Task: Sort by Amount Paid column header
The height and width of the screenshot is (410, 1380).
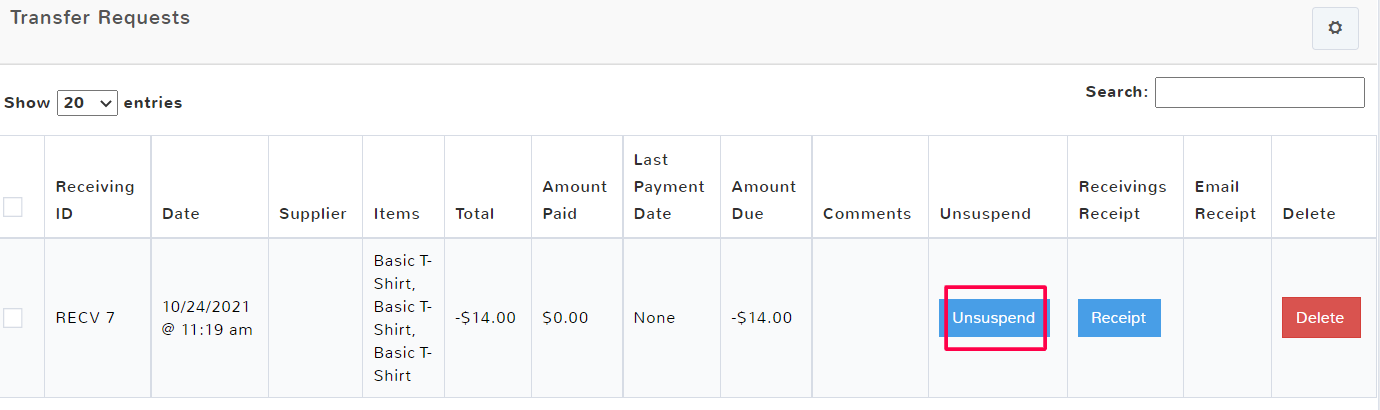Action: pyautogui.click(x=575, y=200)
